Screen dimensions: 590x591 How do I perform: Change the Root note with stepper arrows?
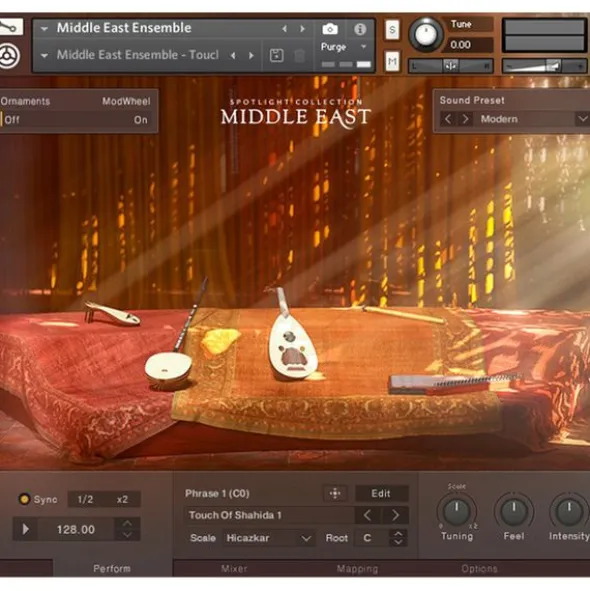pos(398,538)
